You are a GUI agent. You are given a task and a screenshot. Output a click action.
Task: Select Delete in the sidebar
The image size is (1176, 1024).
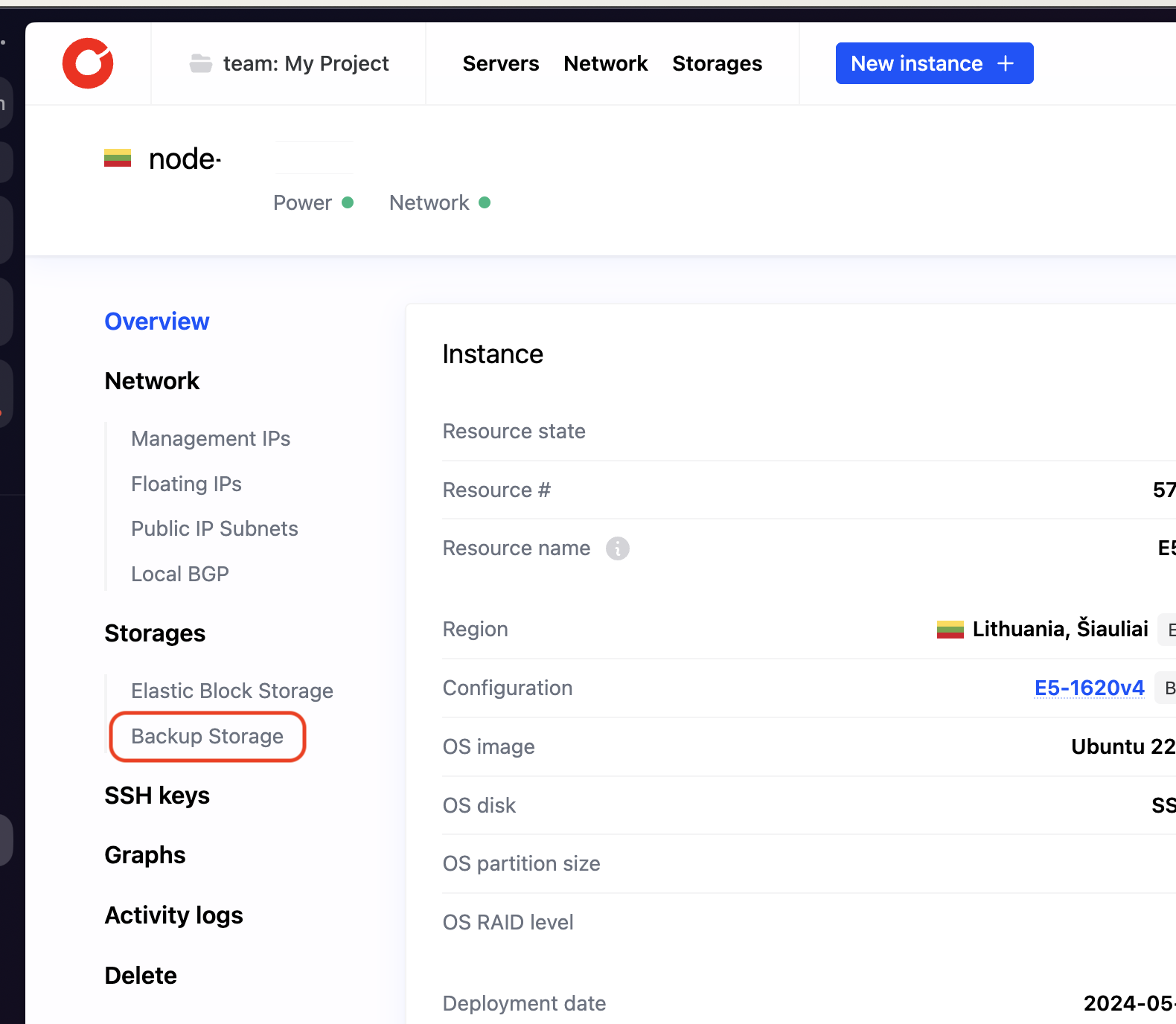[x=141, y=976]
